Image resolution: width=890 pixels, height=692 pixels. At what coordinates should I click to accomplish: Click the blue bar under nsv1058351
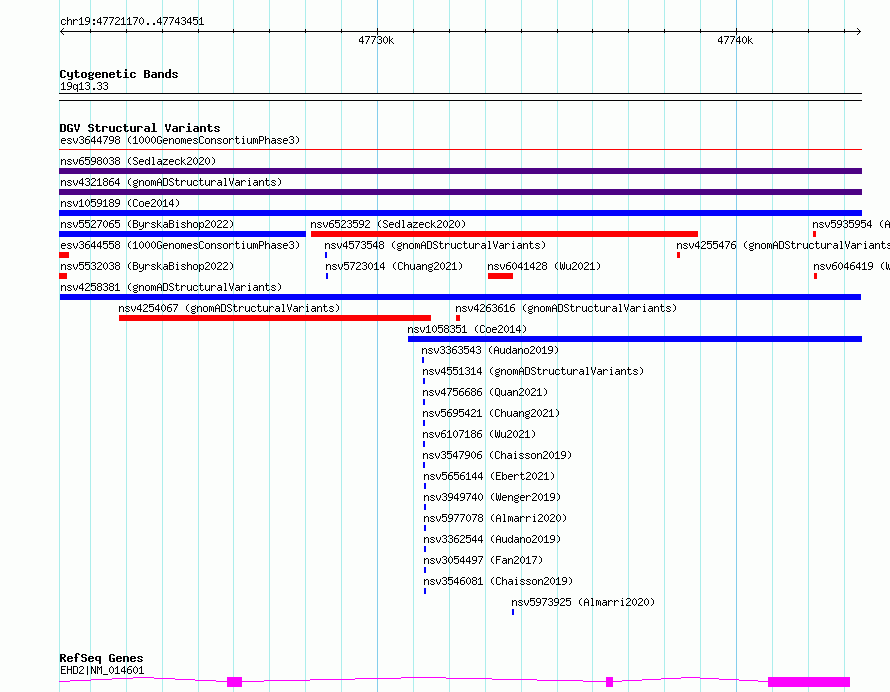coord(635,339)
